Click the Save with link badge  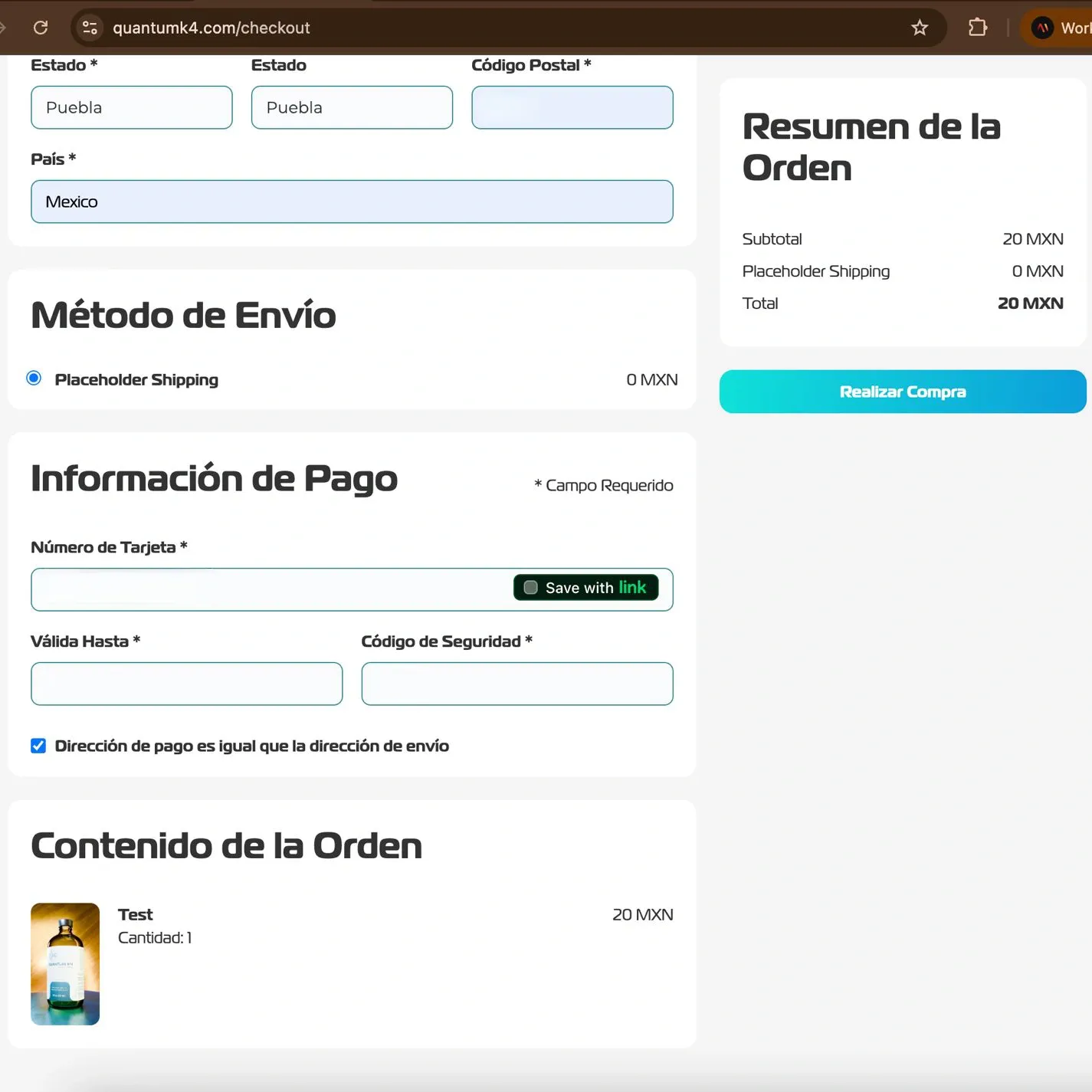(585, 587)
